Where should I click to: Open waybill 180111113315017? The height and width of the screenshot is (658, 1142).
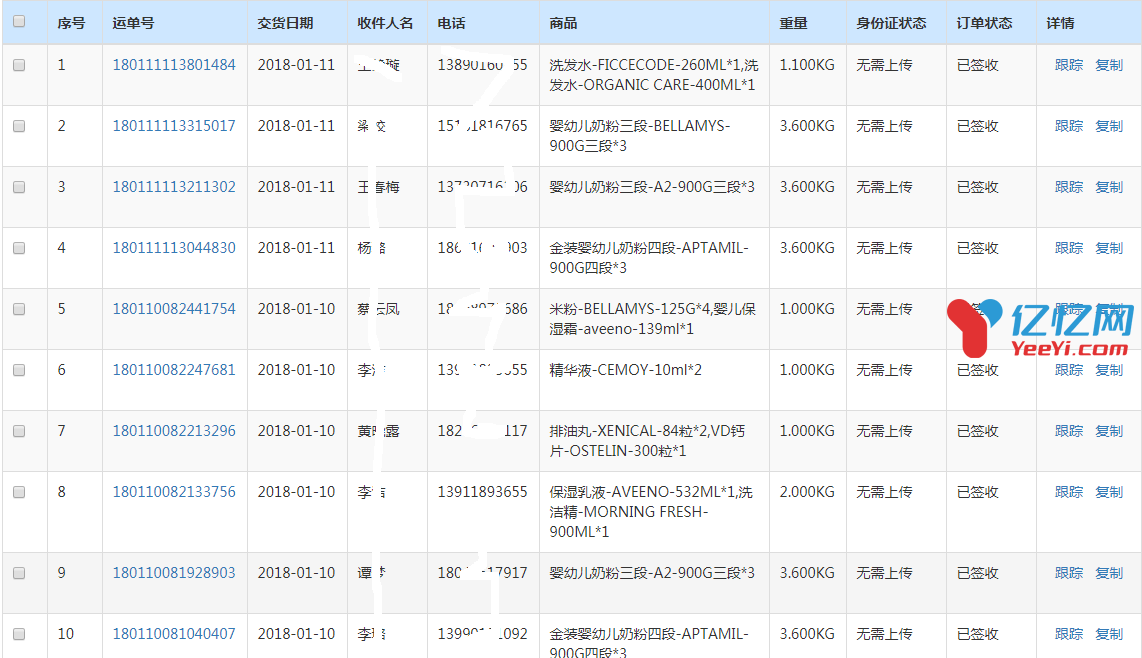174,126
